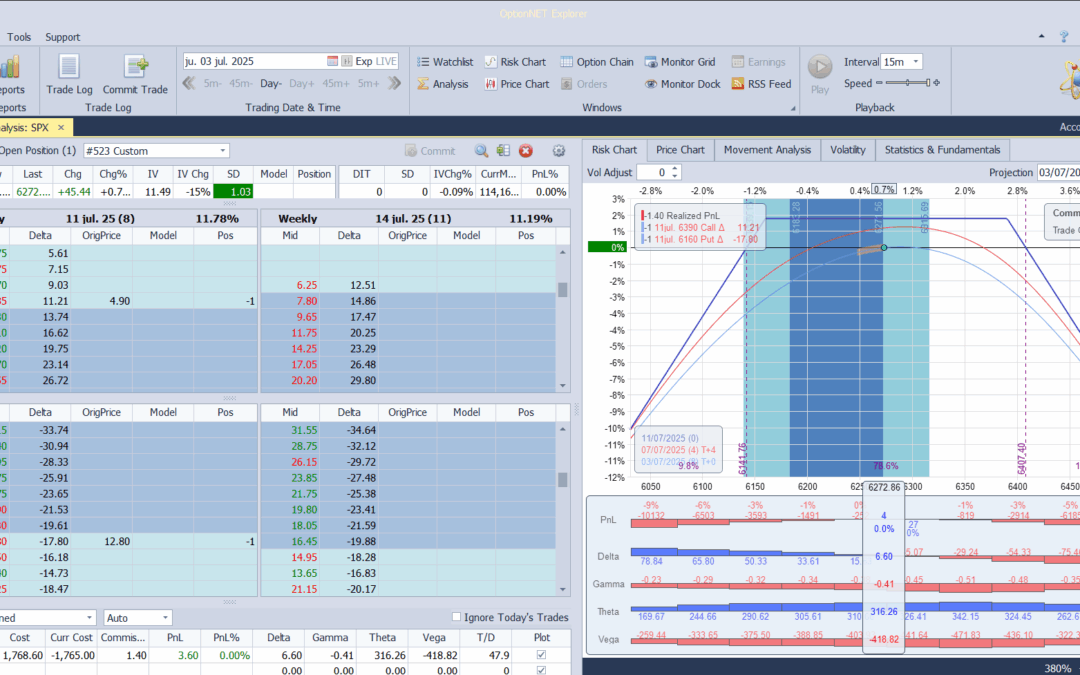Collapse the ribbon with the up arrow
The width and height of the screenshot is (1080, 675).
click(x=1041, y=37)
